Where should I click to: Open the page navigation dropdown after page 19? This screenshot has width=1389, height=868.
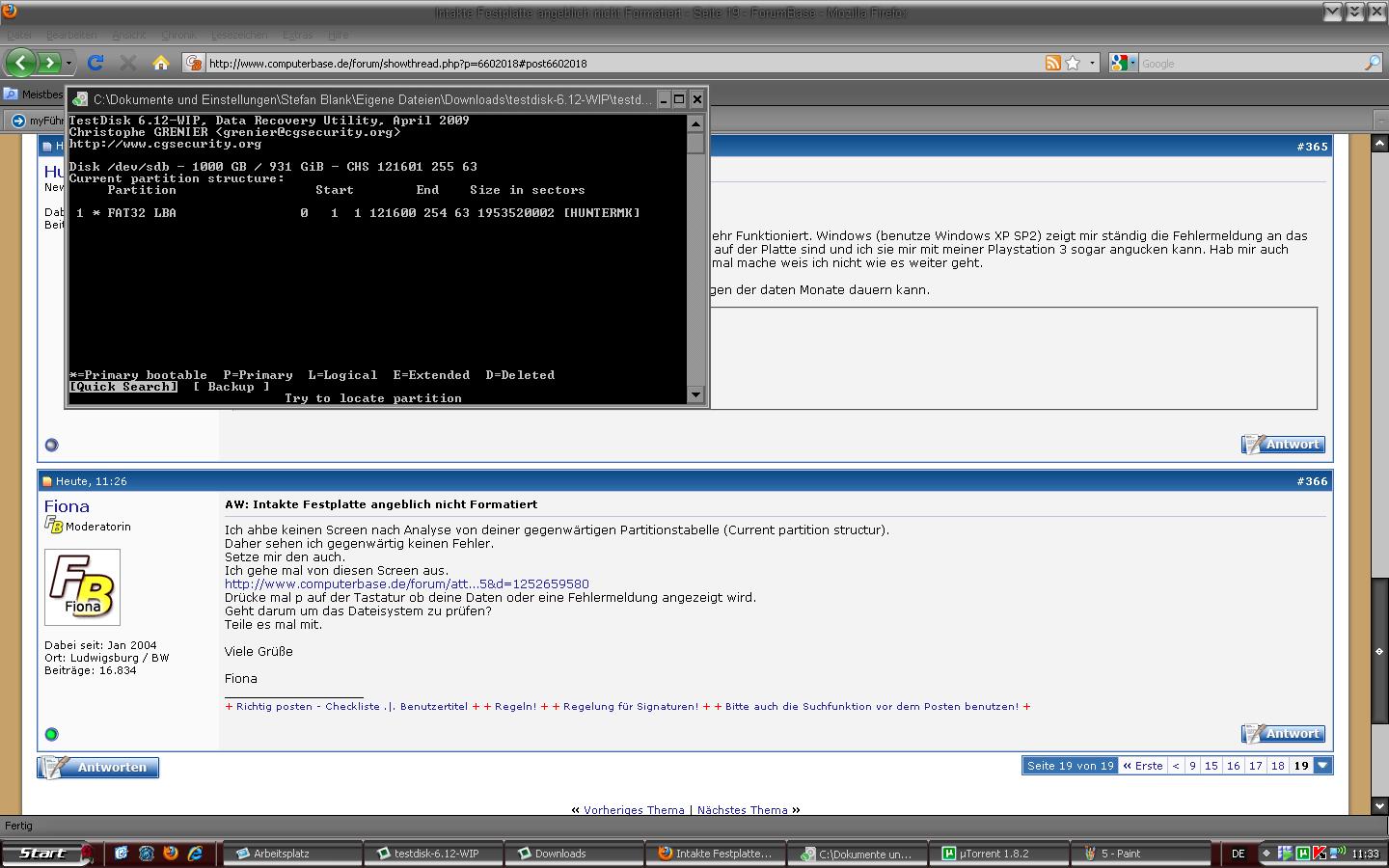[x=1323, y=766]
